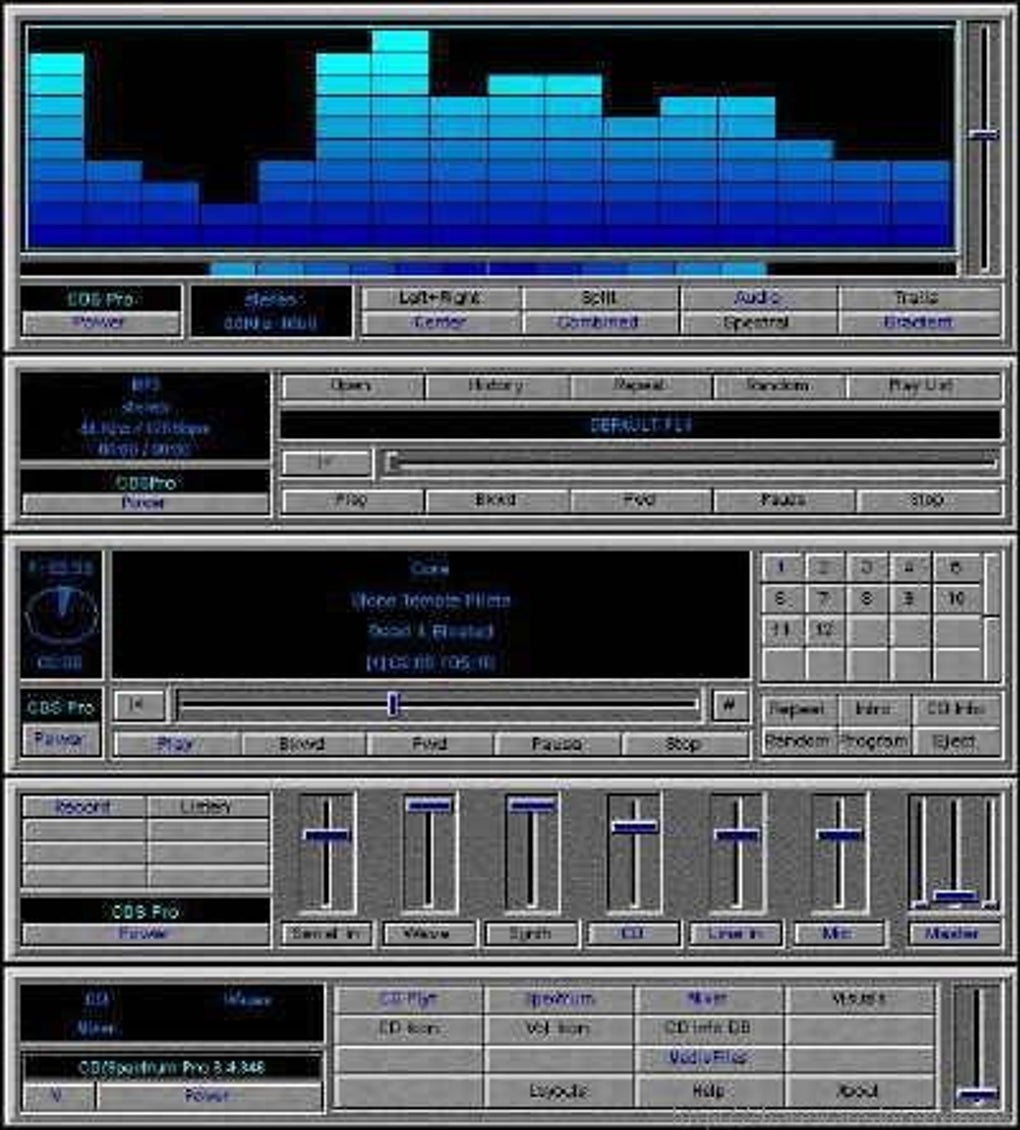Click Play in the CD player
1020x1130 pixels.
176,744
